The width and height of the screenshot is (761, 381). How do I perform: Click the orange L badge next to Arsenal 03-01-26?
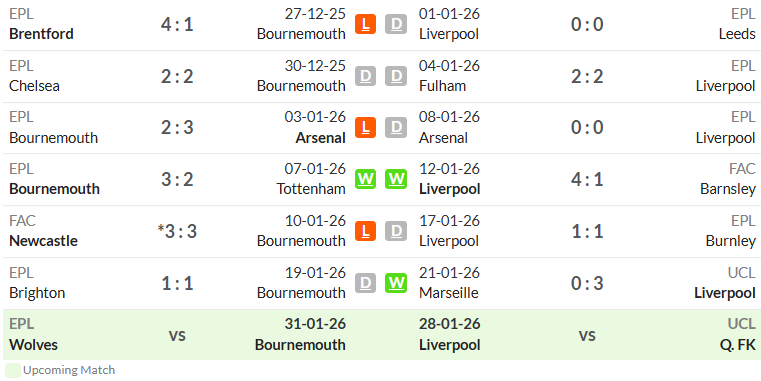tap(365, 128)
